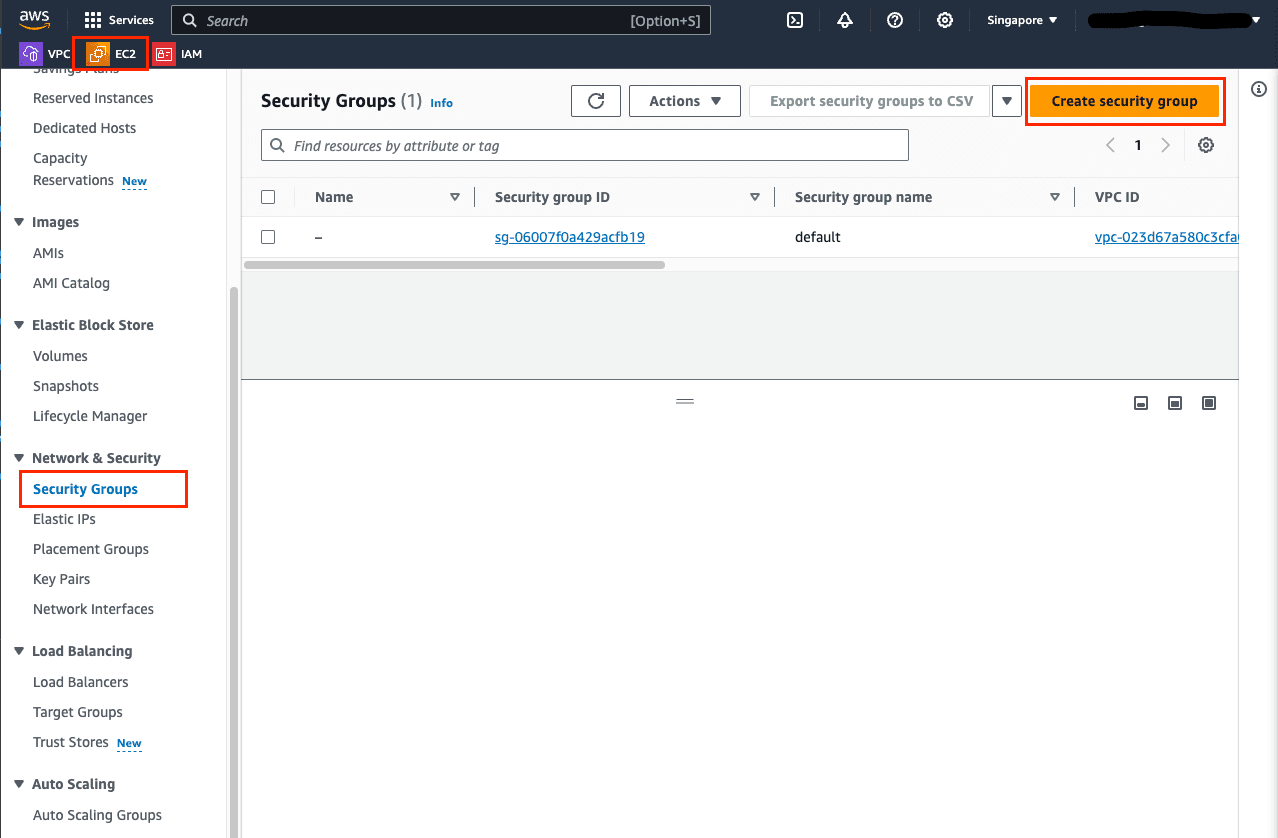Select all rows with header checkbox
Image resolution: width=1278 pixels, height=838 pixels.
coord(268,197)
